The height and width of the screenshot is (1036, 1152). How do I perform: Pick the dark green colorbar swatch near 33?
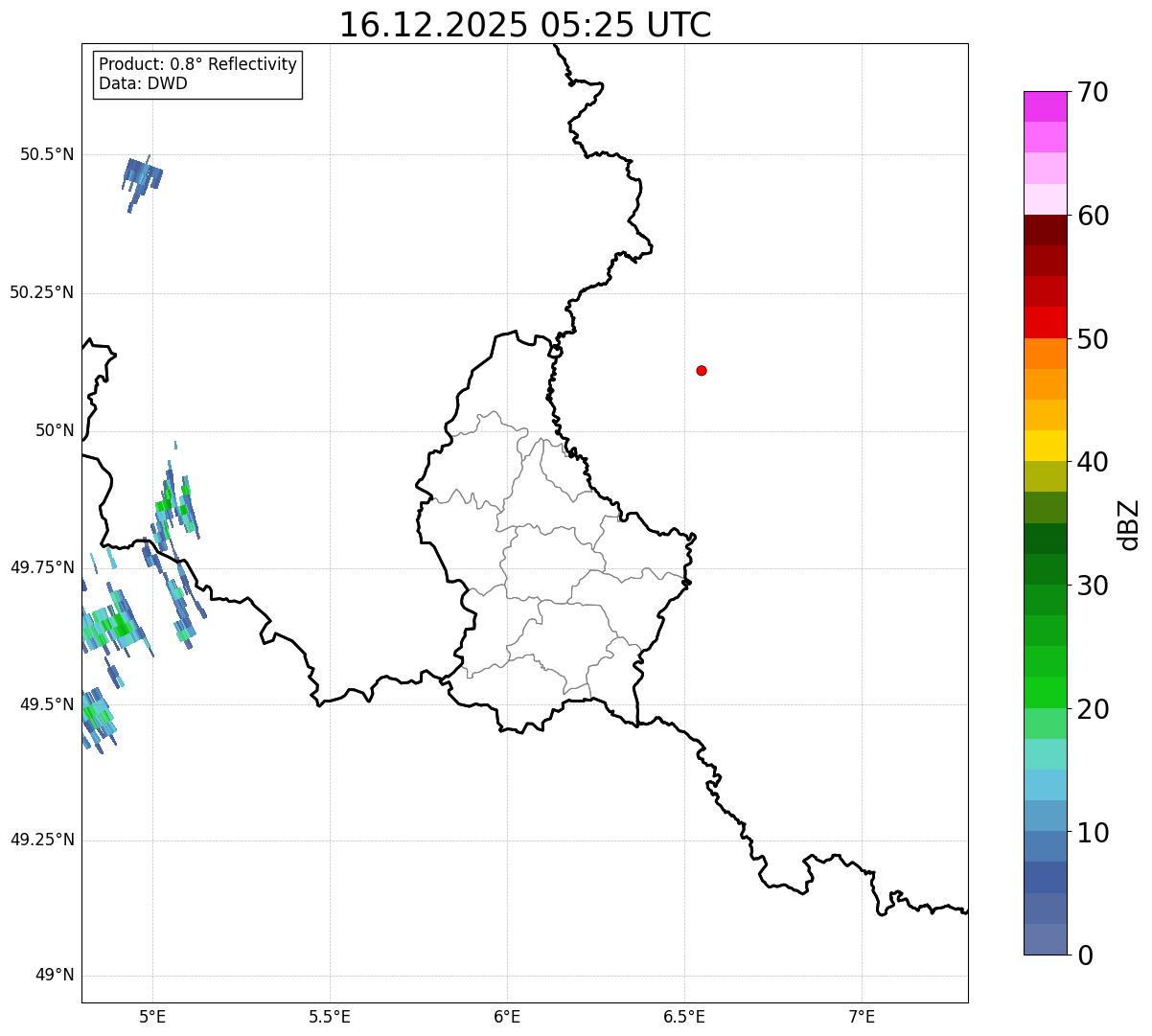click(1045, 539)
